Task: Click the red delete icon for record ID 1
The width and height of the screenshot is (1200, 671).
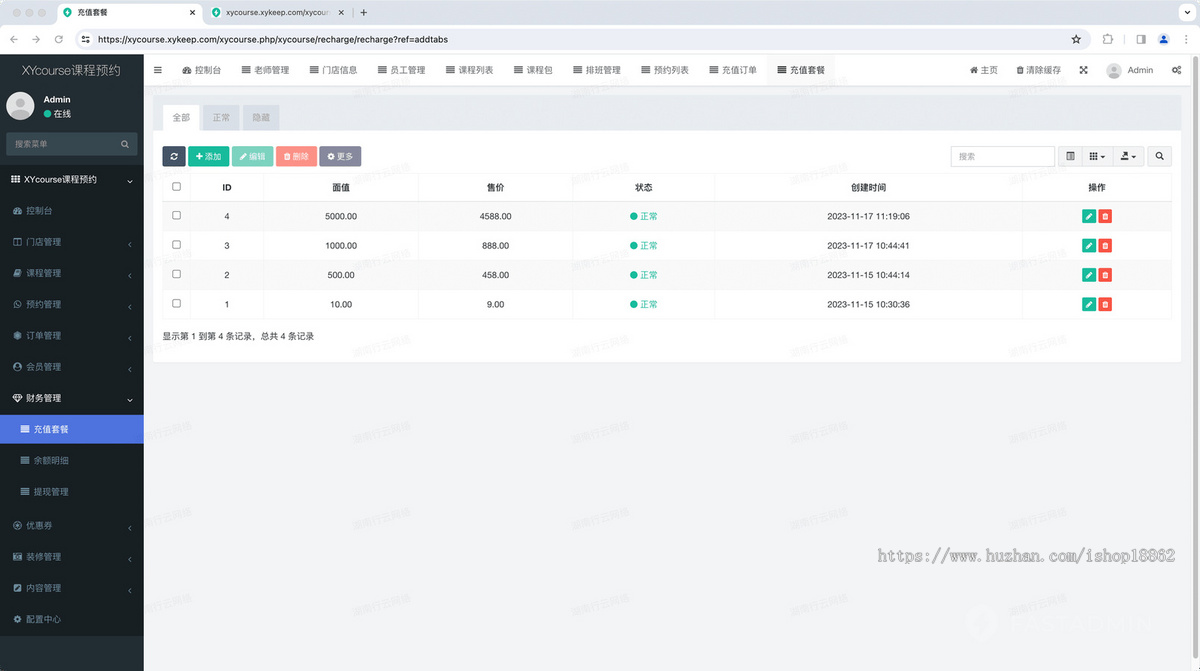Action: click(1105, 304)
